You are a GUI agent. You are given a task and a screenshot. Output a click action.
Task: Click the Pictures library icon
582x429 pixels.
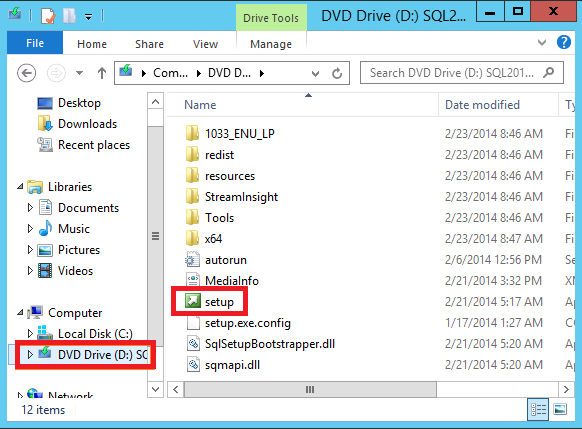point(45,250)
